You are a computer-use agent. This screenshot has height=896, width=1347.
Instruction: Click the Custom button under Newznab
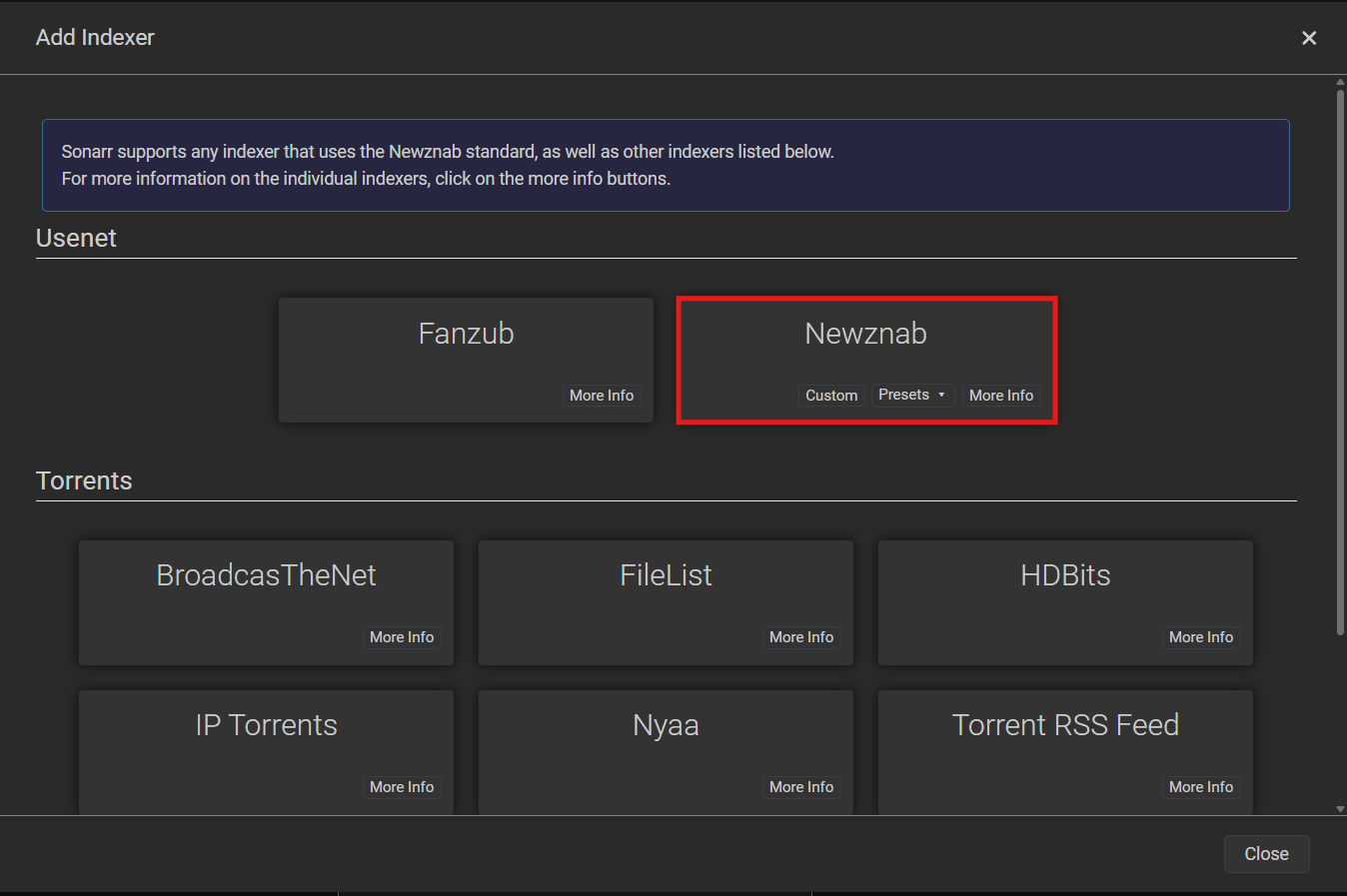coord(831,396)
